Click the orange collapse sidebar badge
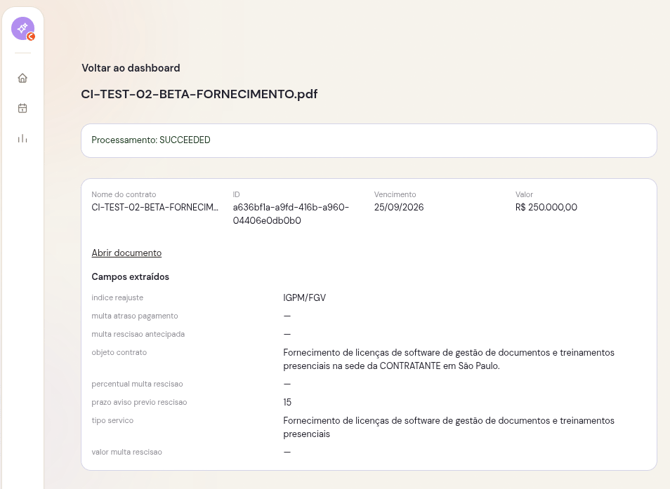 point(31,37)
